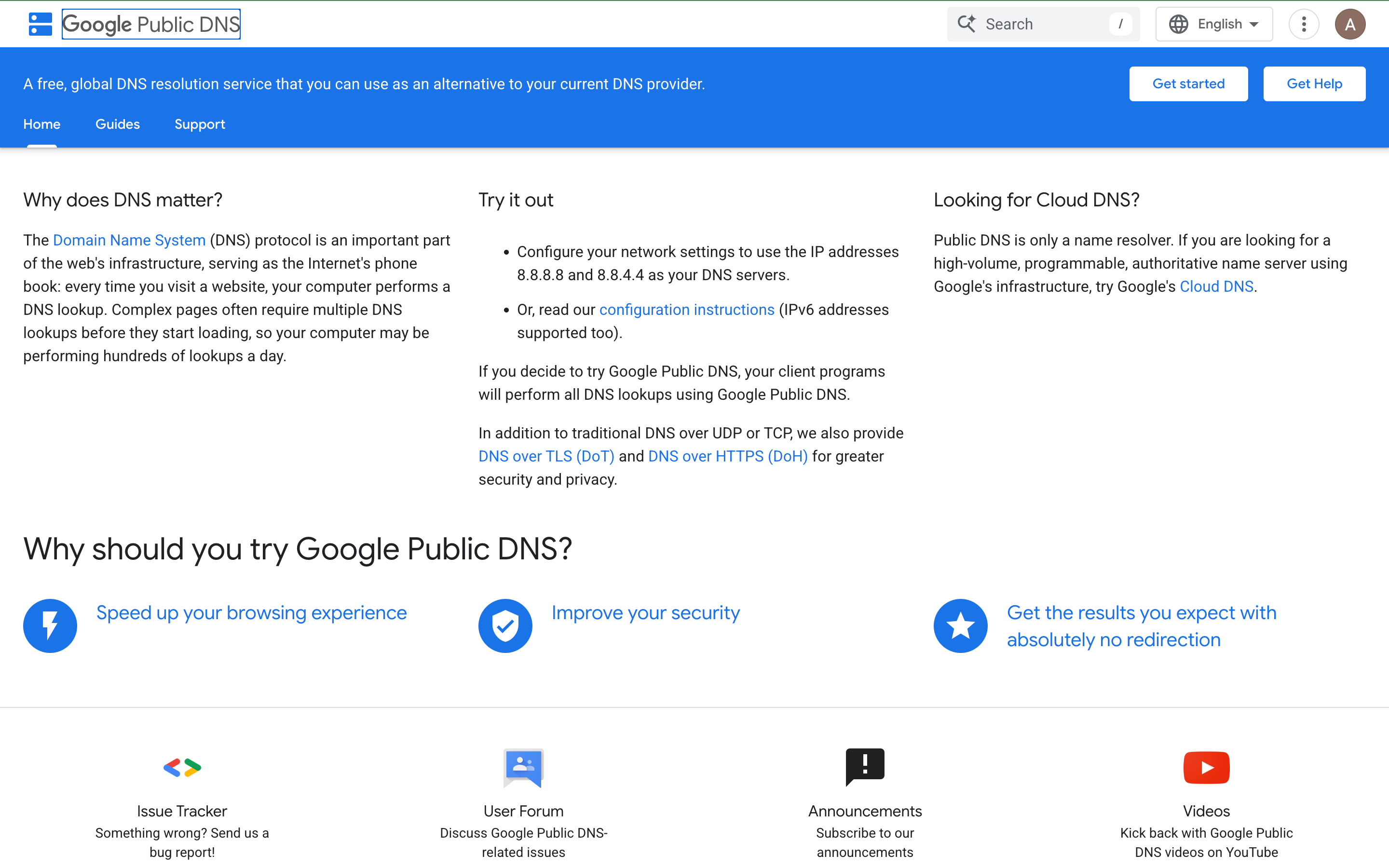Click 'Something wrong? Send us a bug report!' text

pyautogui.click(x=182, y=842)
